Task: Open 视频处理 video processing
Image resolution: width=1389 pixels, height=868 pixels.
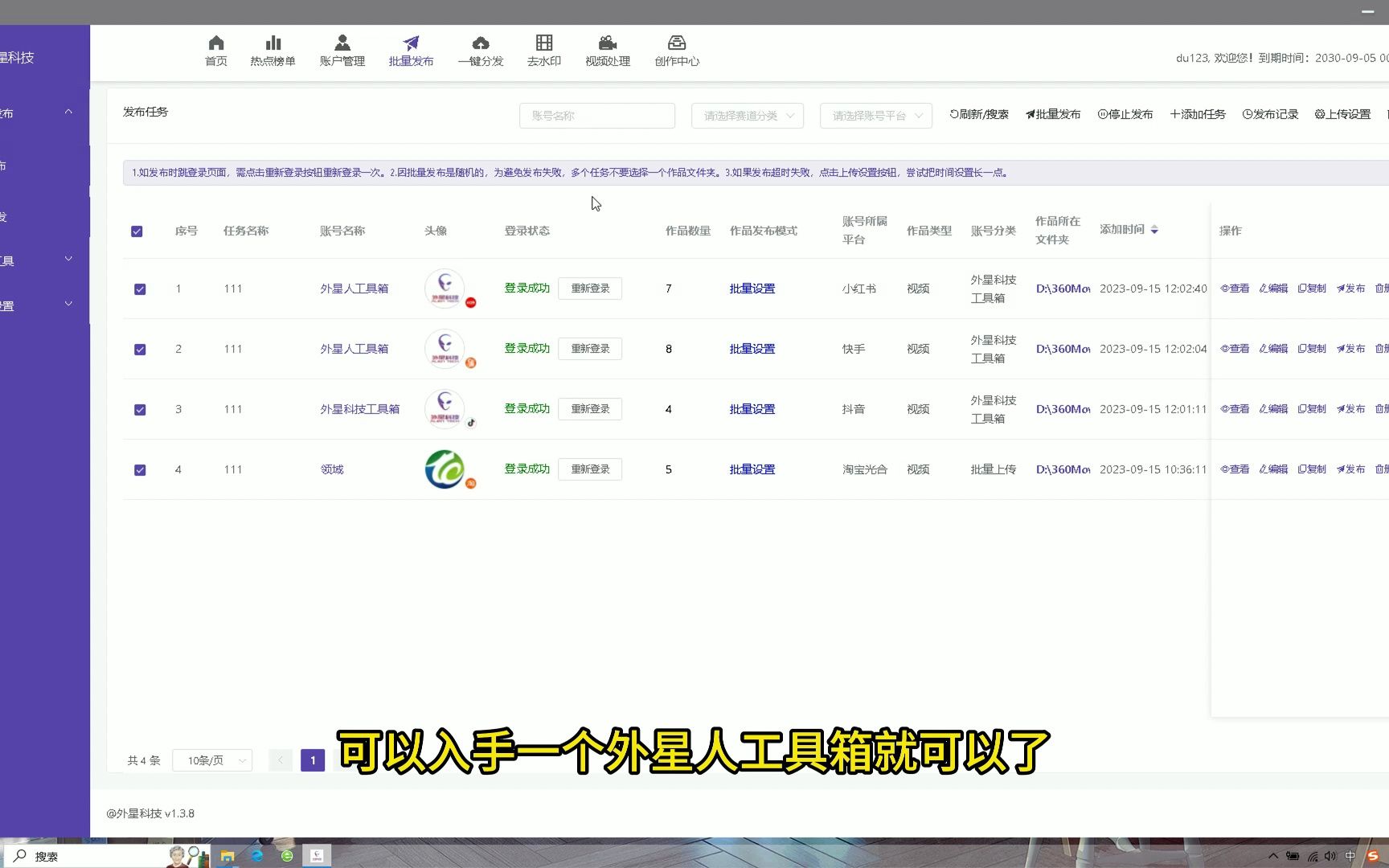Action: (x=608, y=51)
